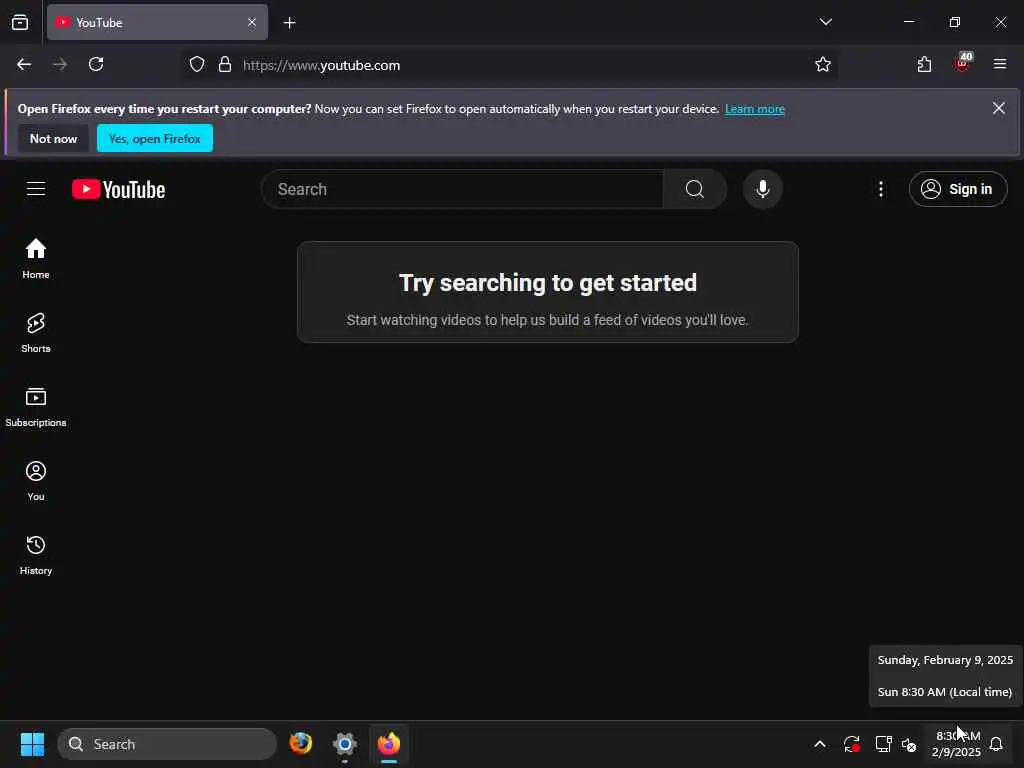Open the notifications bell

click(x=996, y=744)
